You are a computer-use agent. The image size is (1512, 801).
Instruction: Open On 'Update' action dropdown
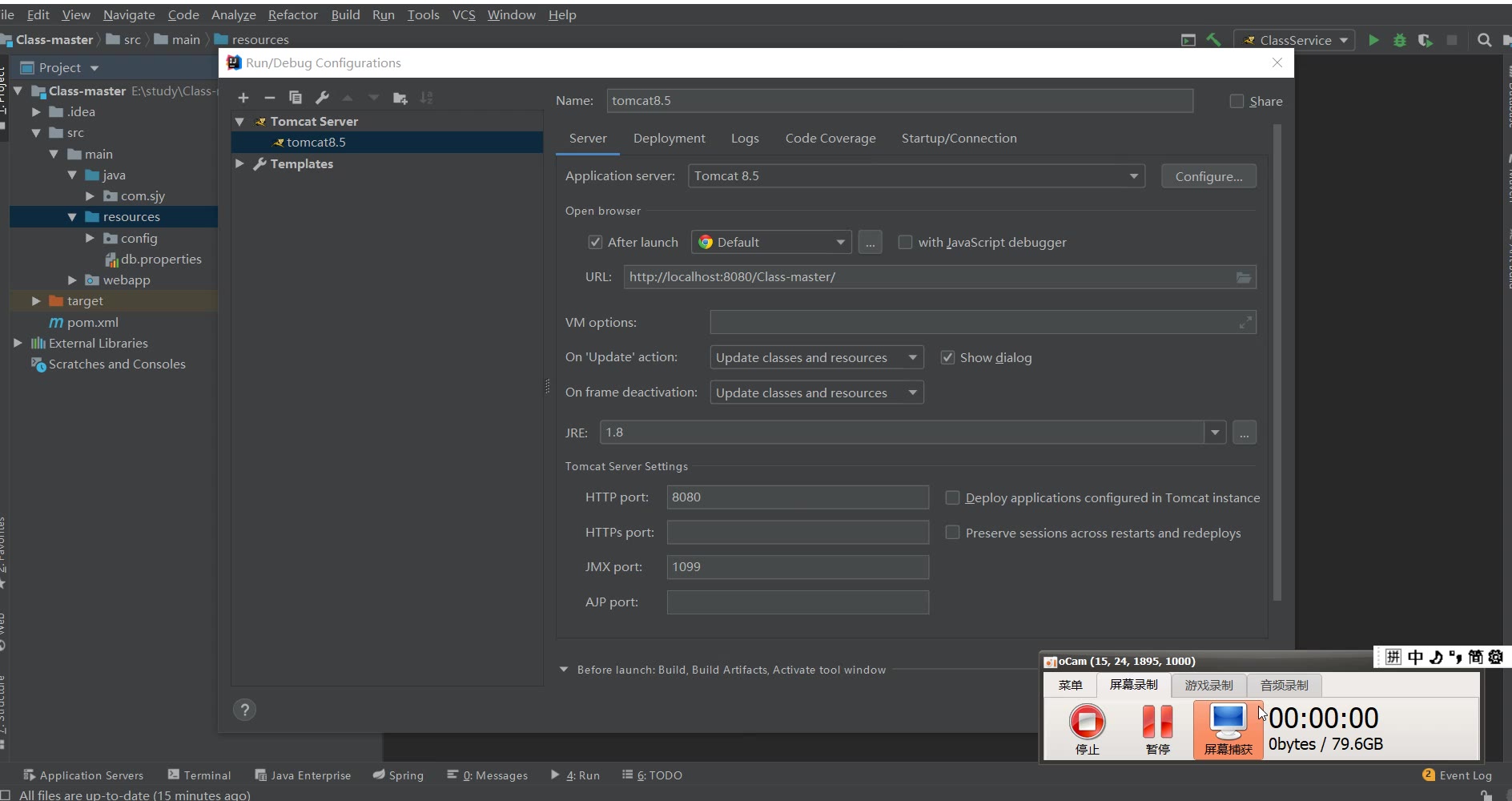(817, 357)
